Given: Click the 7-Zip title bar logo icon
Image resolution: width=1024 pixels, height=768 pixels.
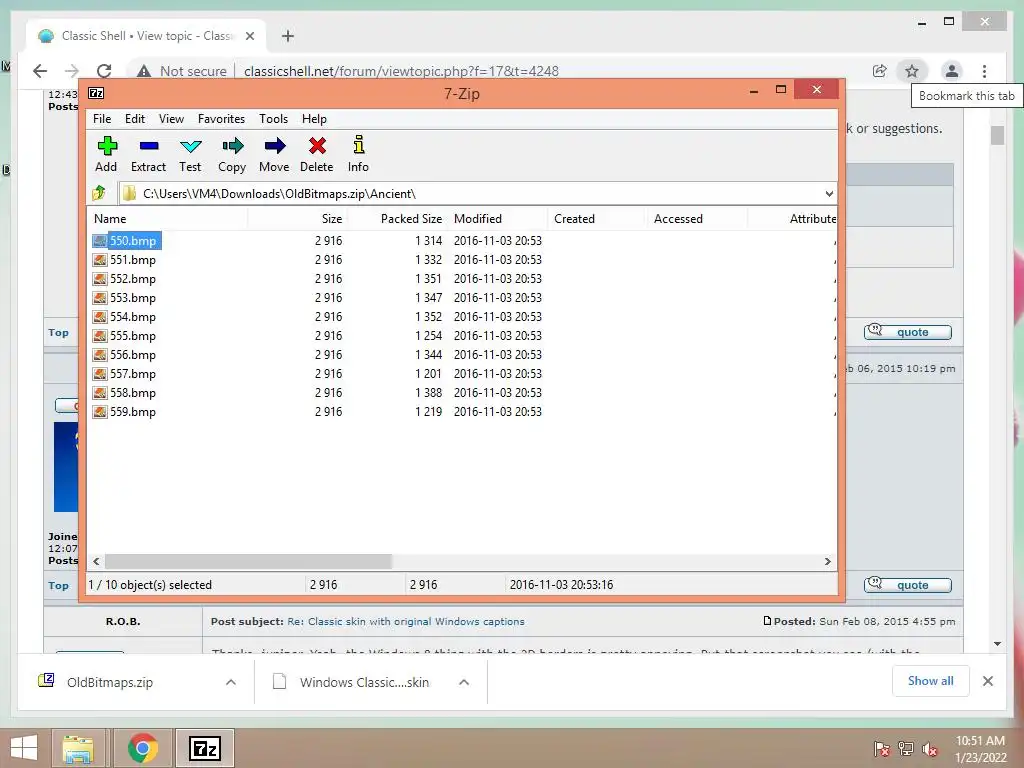Looking at the screenshot, I should [x=96, y=93].
